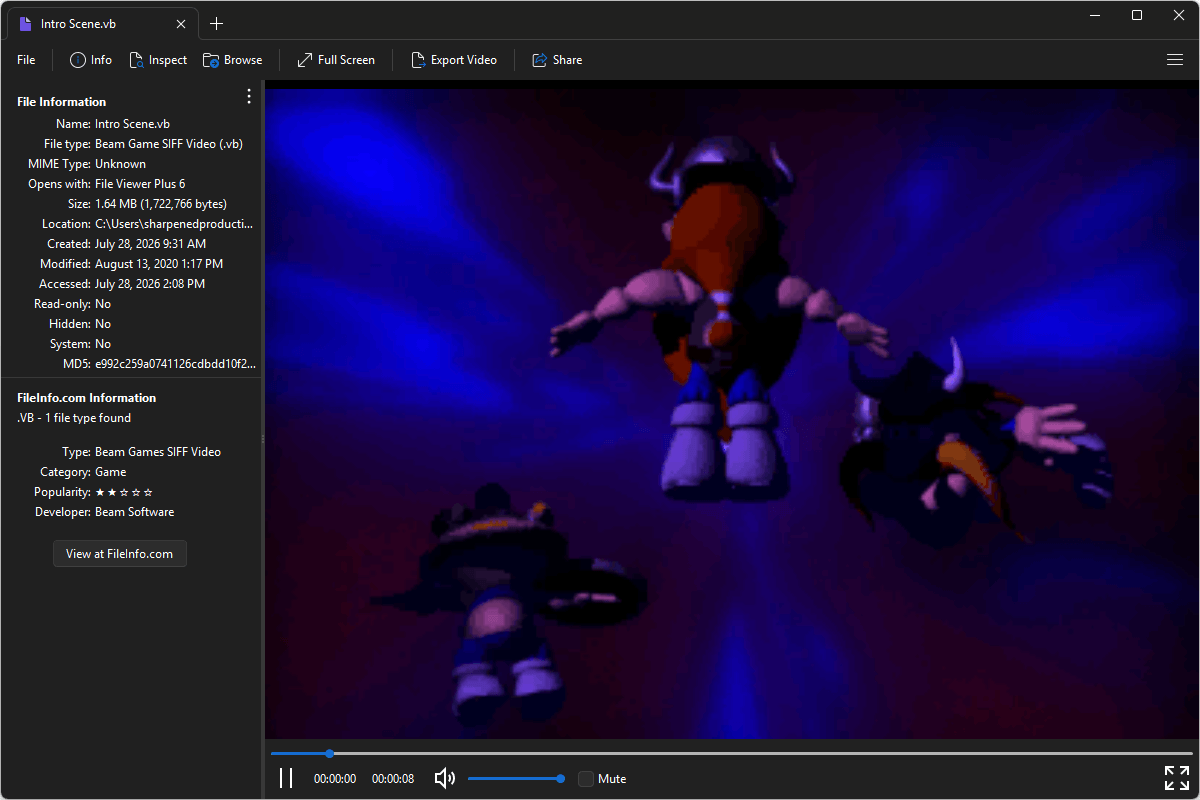Screen dimensions: 1200x800
Task: Click the sidebar splitter handle
Action: 263,439
